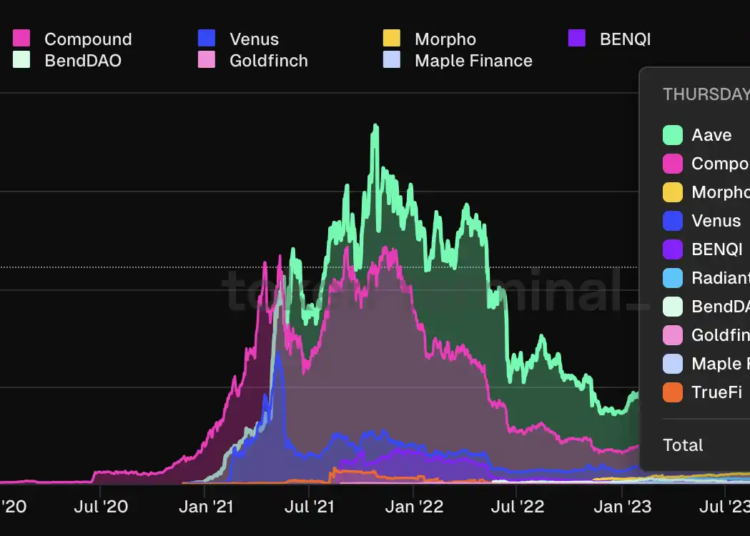Toggle the Maple Finance series legend label

pyautogui.click(x=473, y=60)
